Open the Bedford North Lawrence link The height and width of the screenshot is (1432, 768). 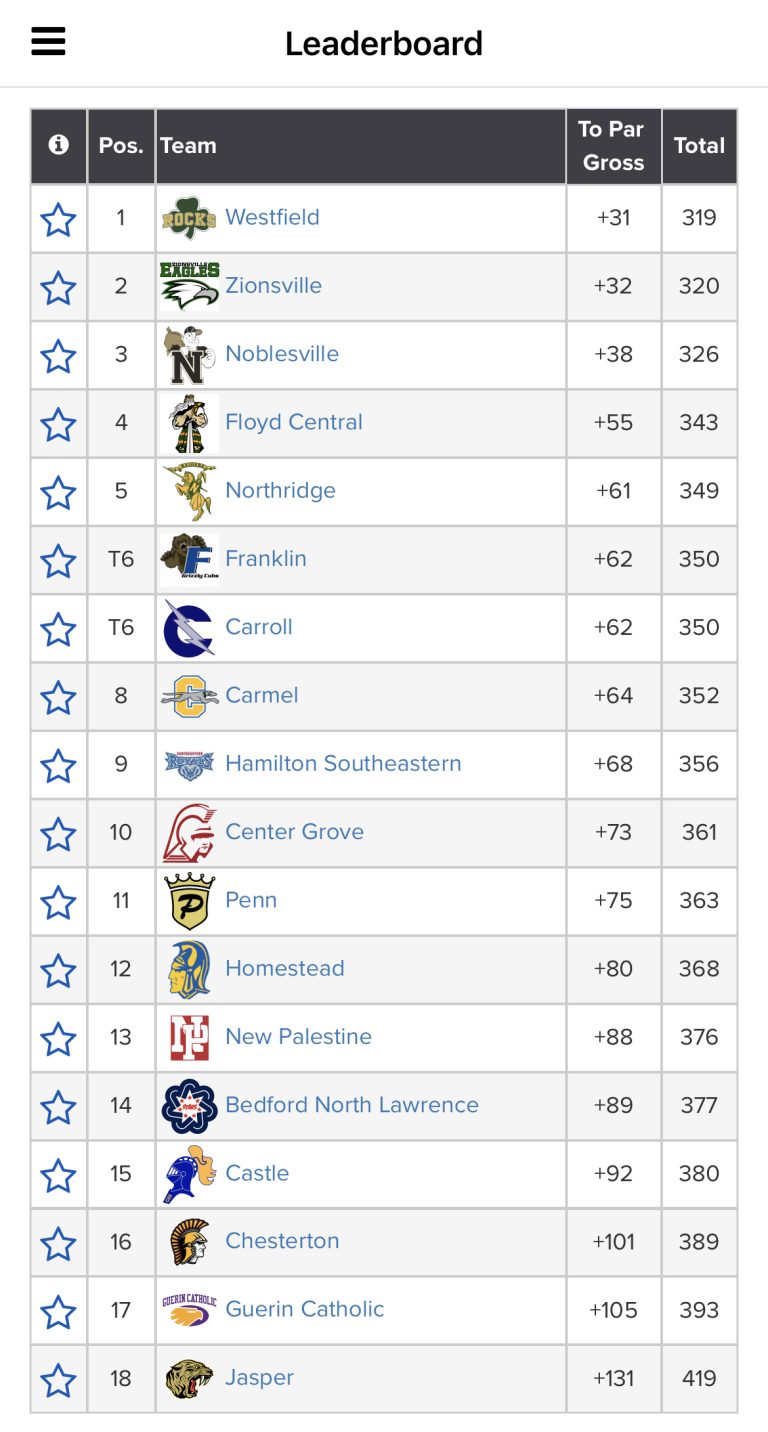click(352, 1105)
